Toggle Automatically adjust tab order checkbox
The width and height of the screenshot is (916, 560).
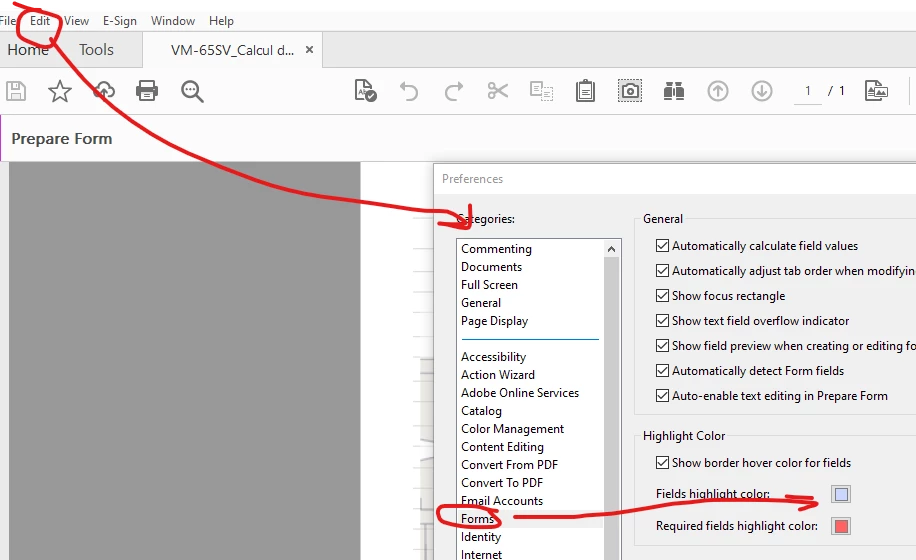tap(662, 271)
